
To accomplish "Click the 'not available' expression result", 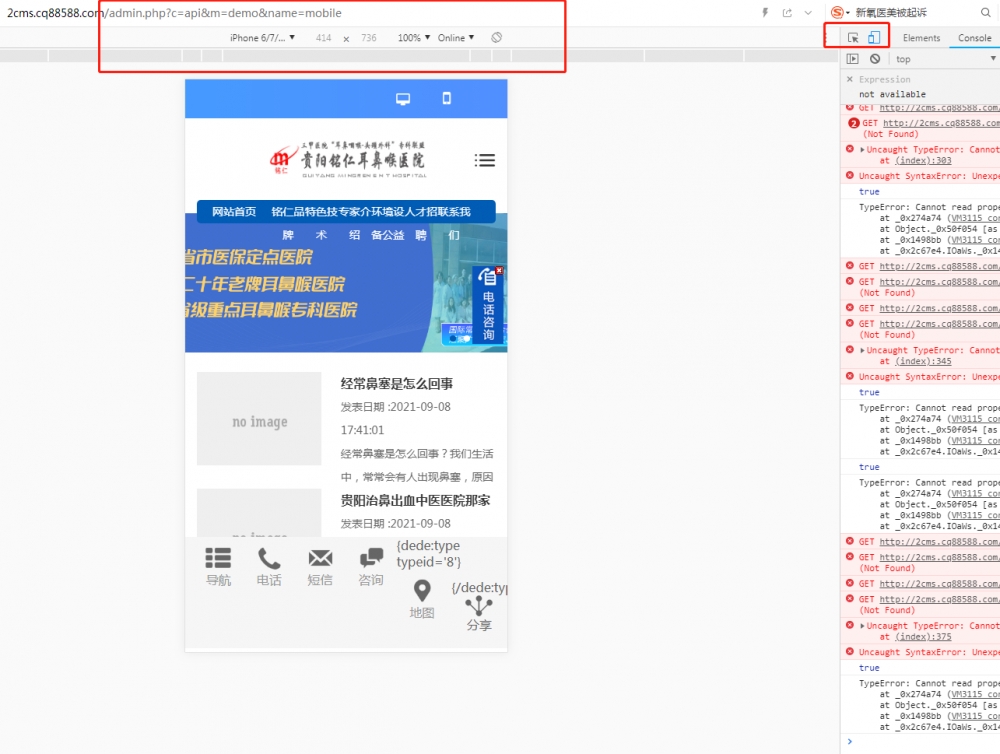I will point(892,94).
